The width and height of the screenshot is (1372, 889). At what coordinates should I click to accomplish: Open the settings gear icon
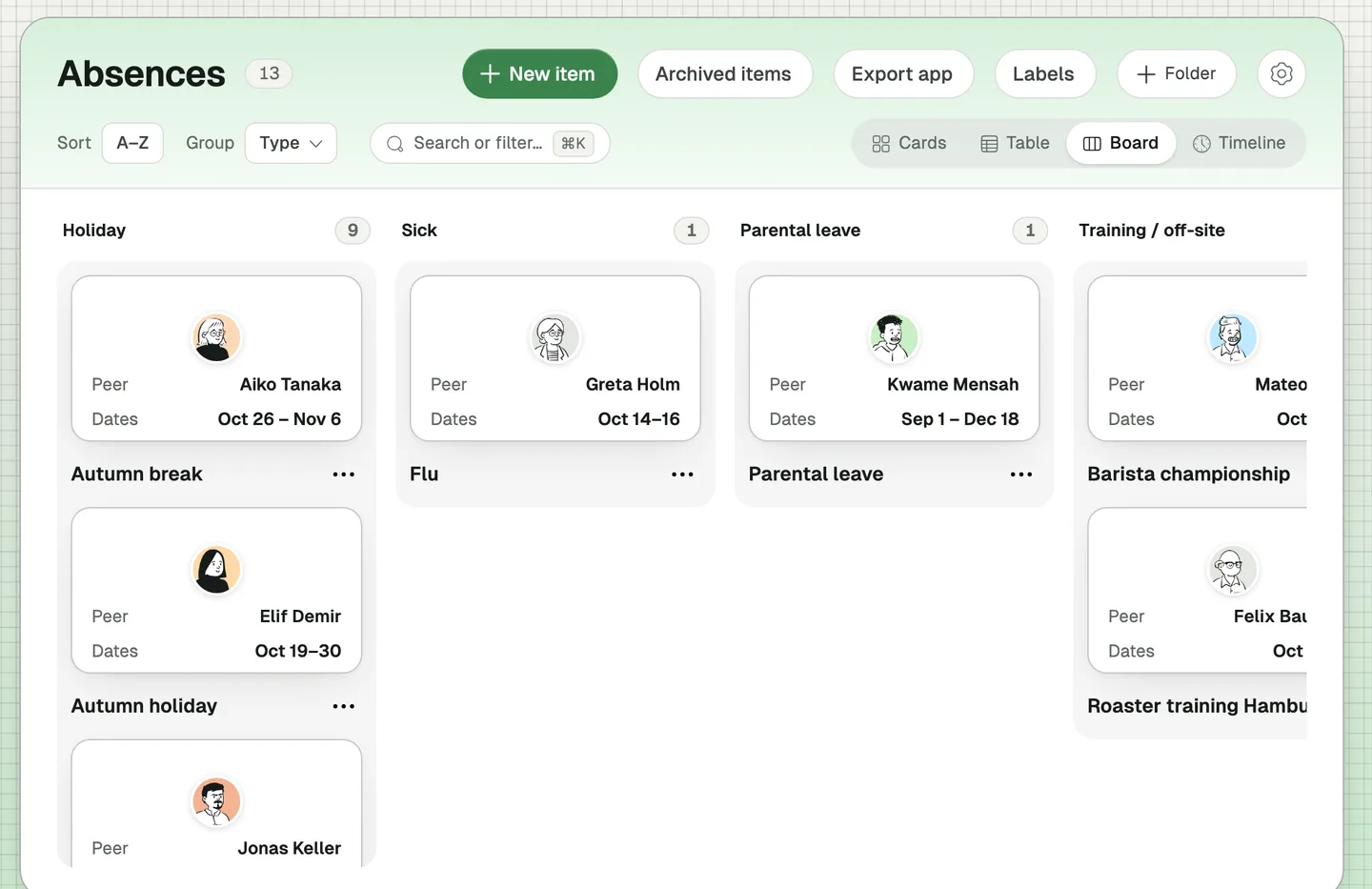(1281, 73)
